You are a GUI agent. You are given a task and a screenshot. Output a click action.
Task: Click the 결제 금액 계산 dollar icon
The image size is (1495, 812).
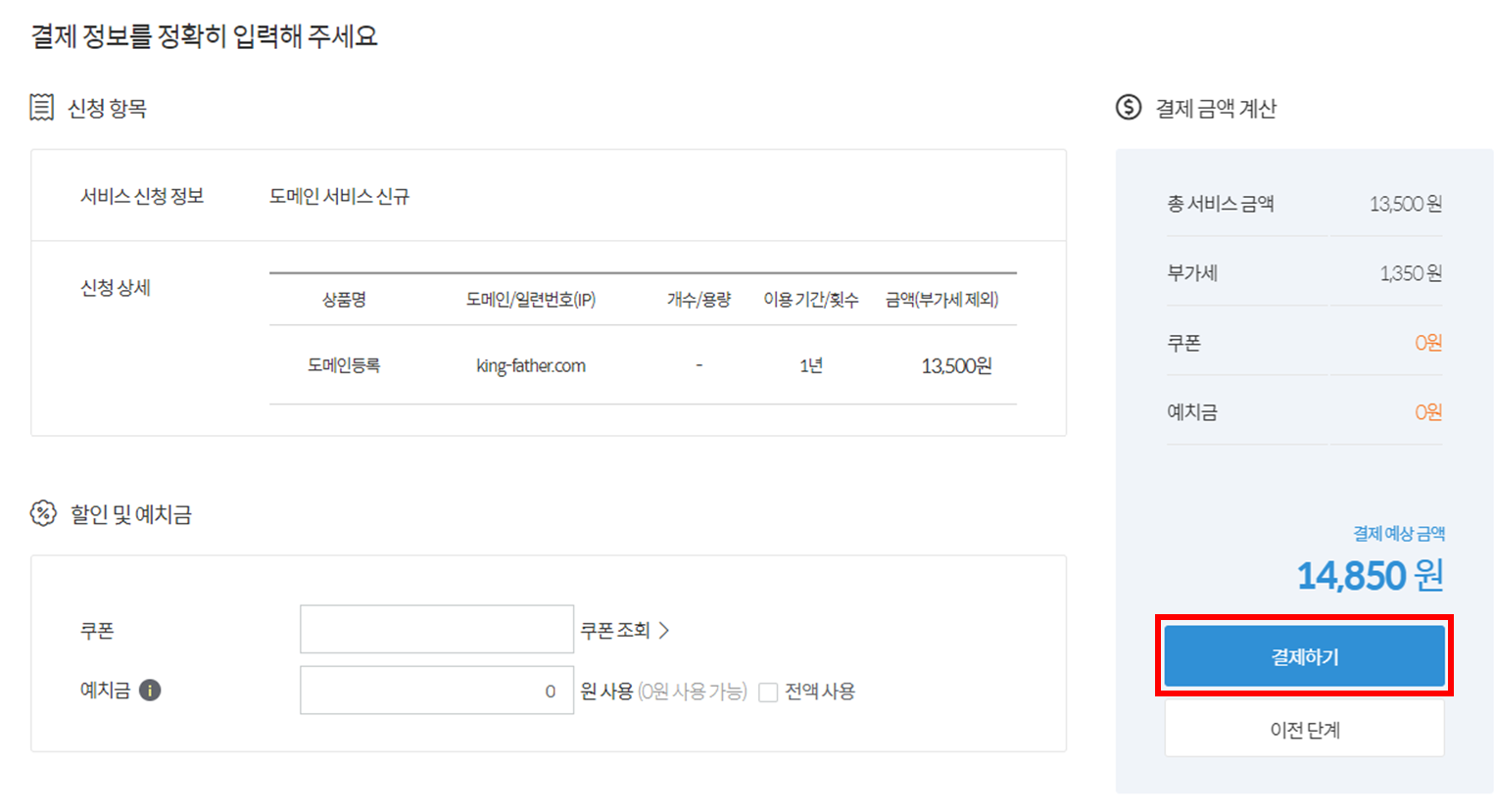pyautogui.click(x=1129, y=108)
